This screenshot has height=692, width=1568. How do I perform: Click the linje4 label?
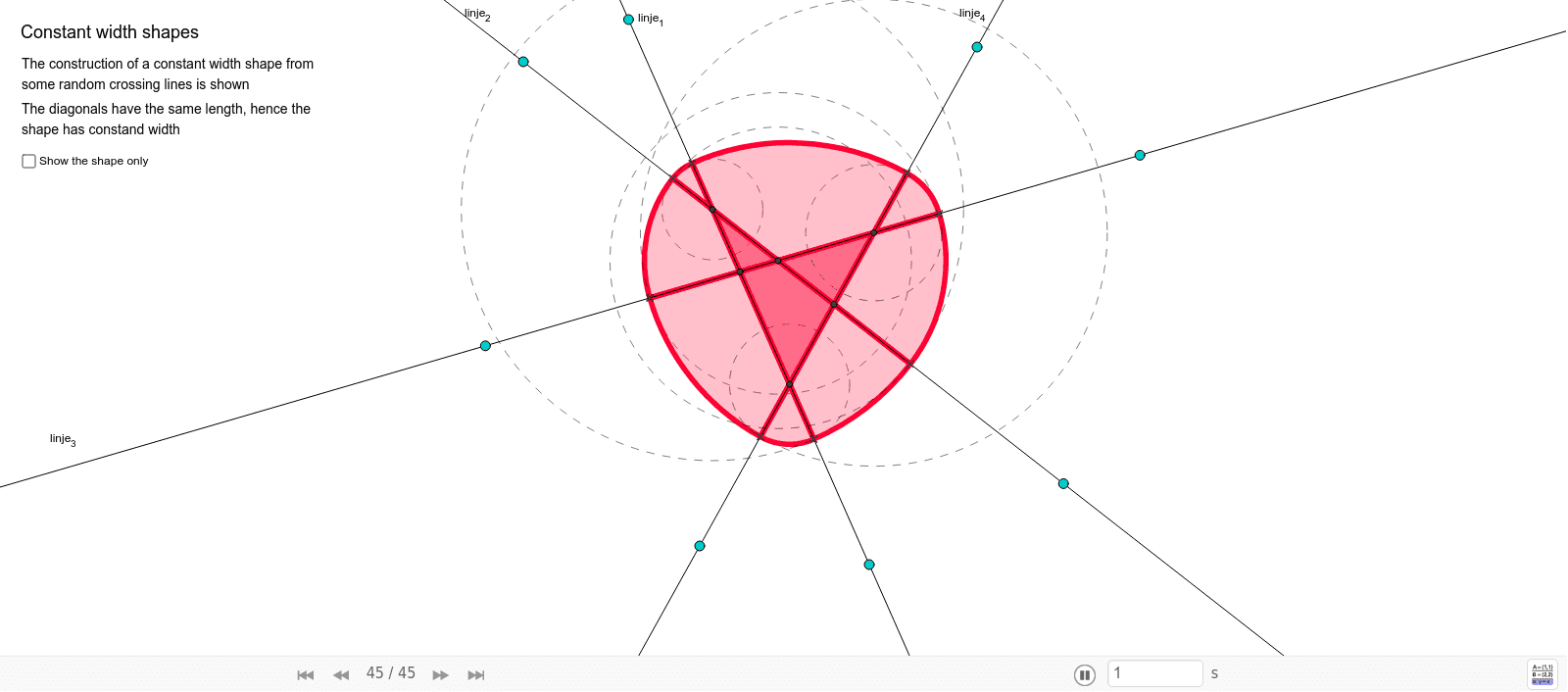(972, 15)
